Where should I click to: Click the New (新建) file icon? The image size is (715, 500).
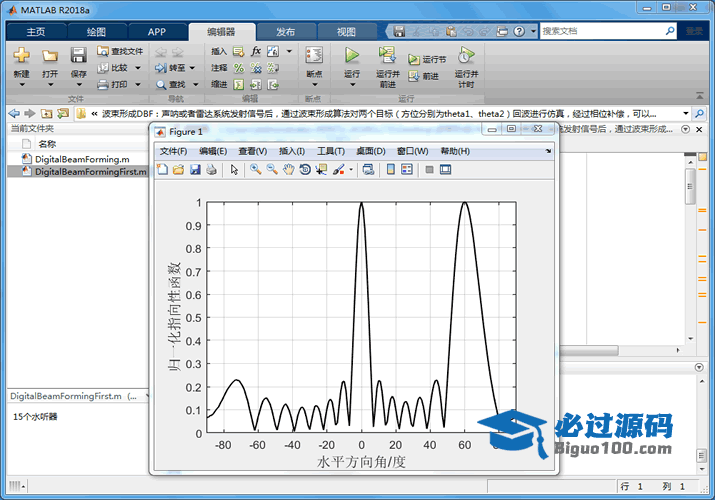point(21,56)
